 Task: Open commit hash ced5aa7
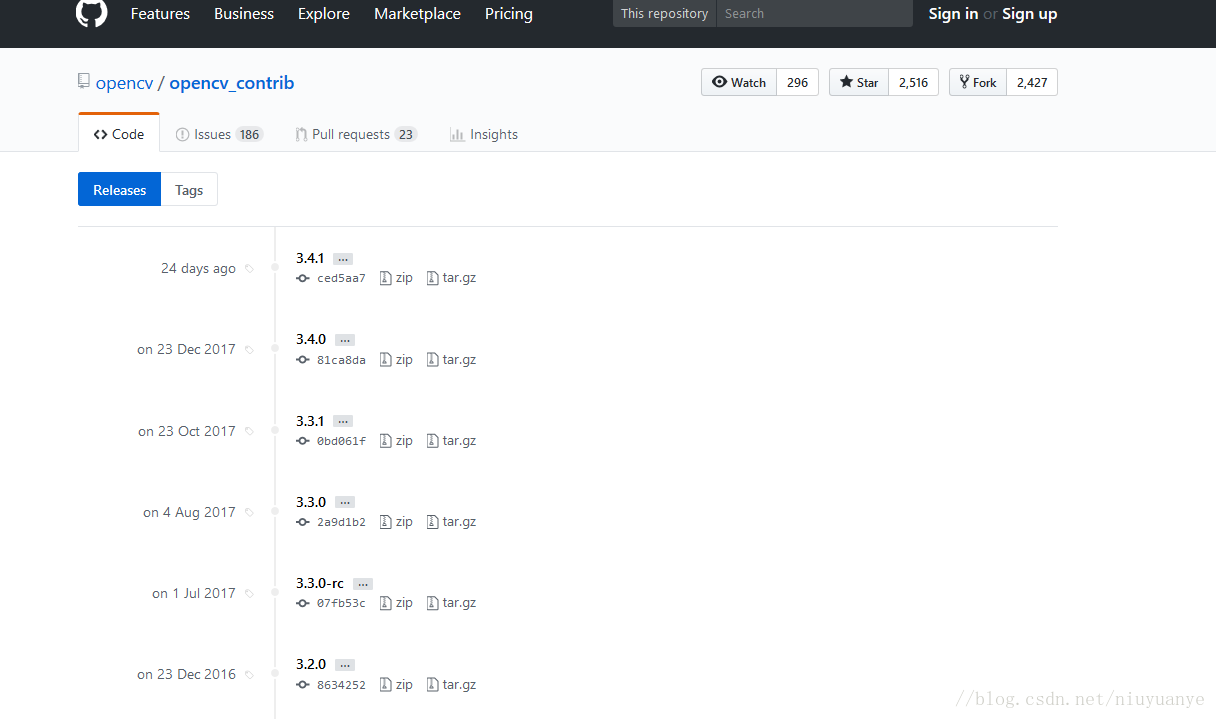point(341,278)
